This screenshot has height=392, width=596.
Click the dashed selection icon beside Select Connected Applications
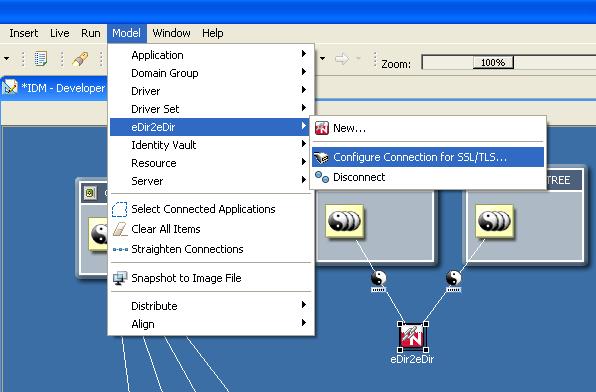coord(120,209)
